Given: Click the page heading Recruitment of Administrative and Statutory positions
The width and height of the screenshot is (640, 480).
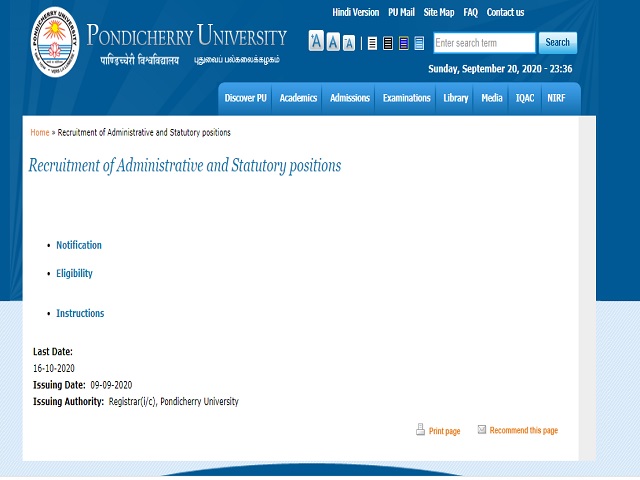Looking at the screenshot, I should pyautogui.click(x=185, y=166).
